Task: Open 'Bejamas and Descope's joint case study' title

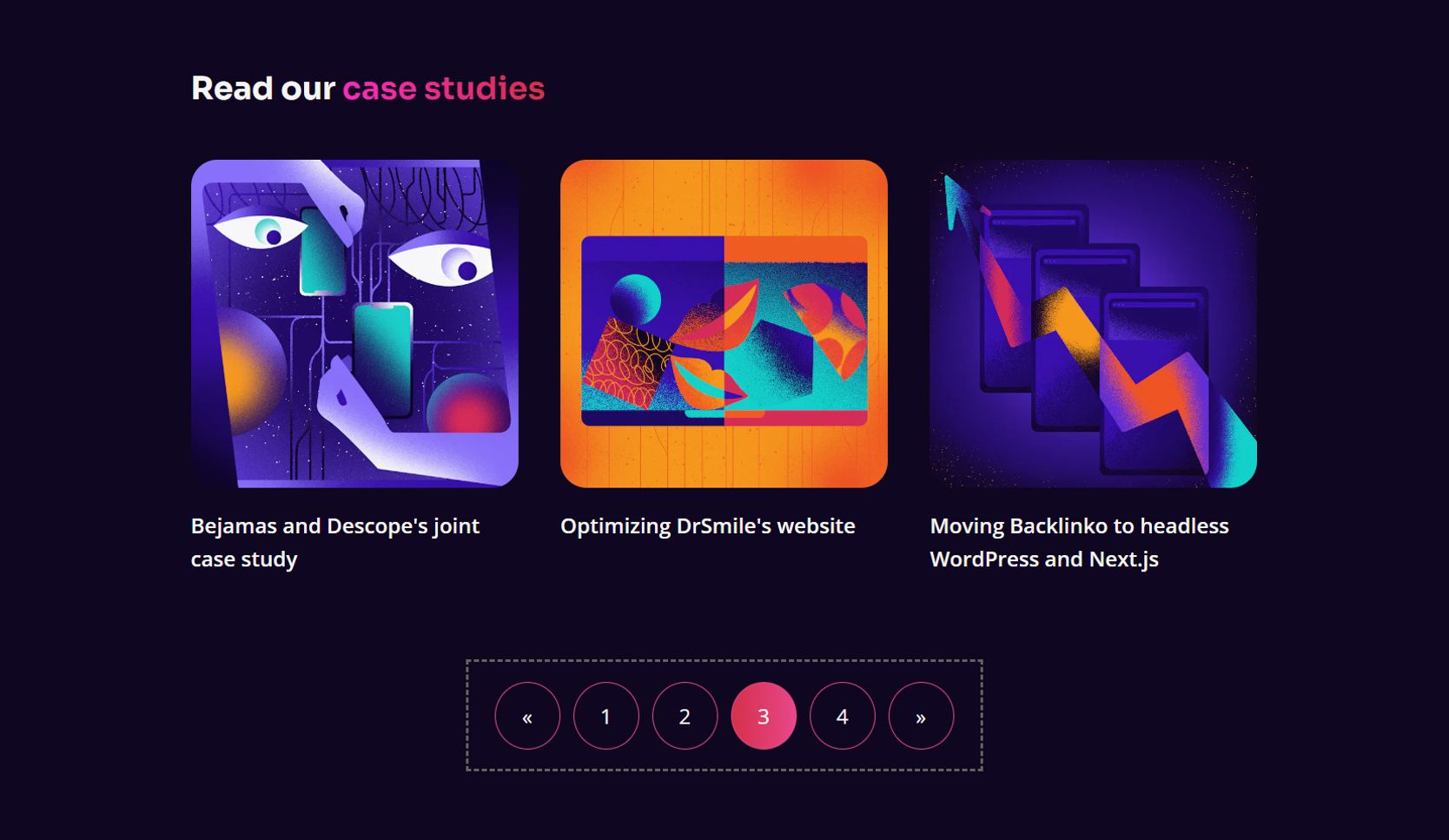Action: 334,542
